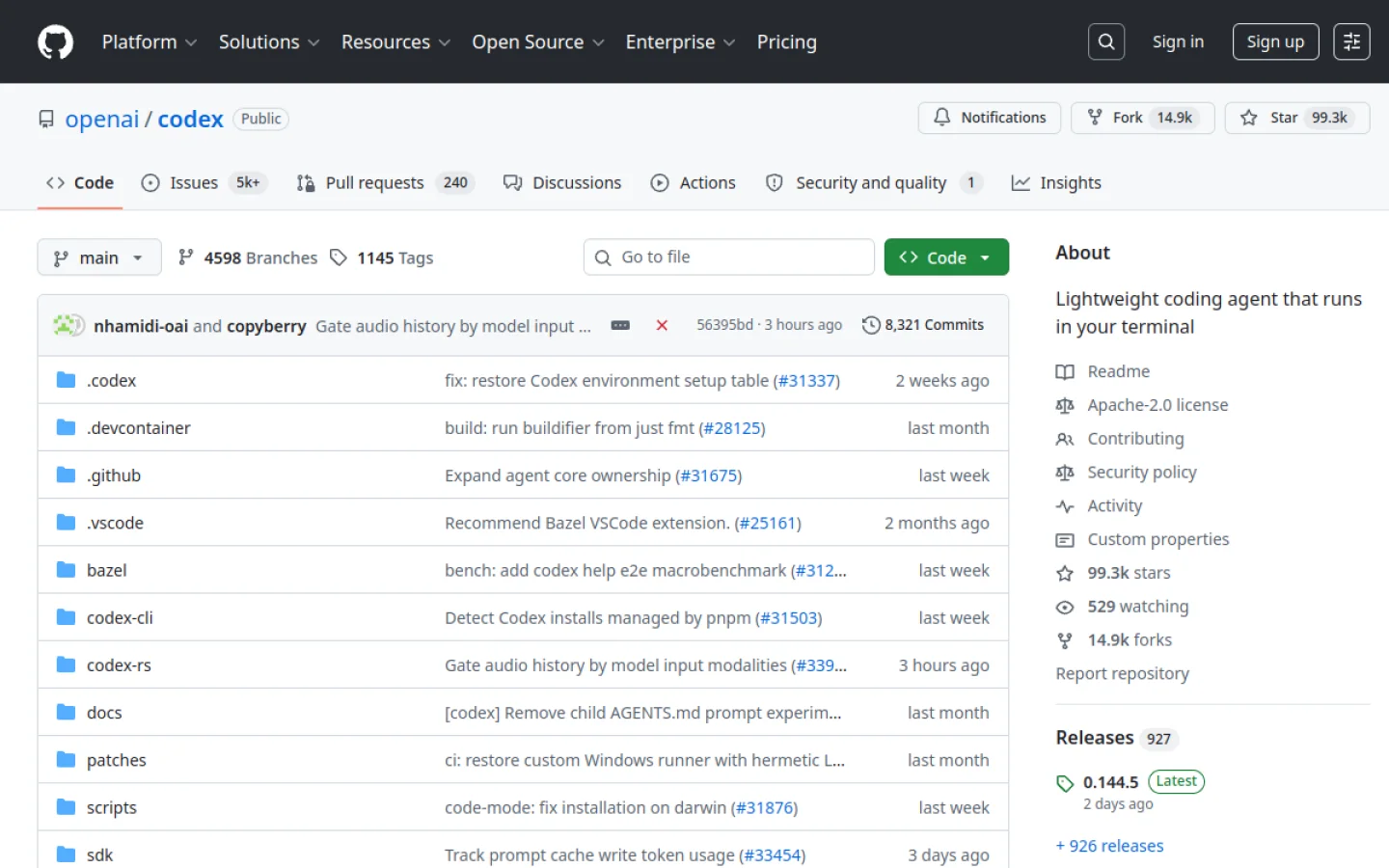Expand commit message ellipsis button

tap(620, 326)
